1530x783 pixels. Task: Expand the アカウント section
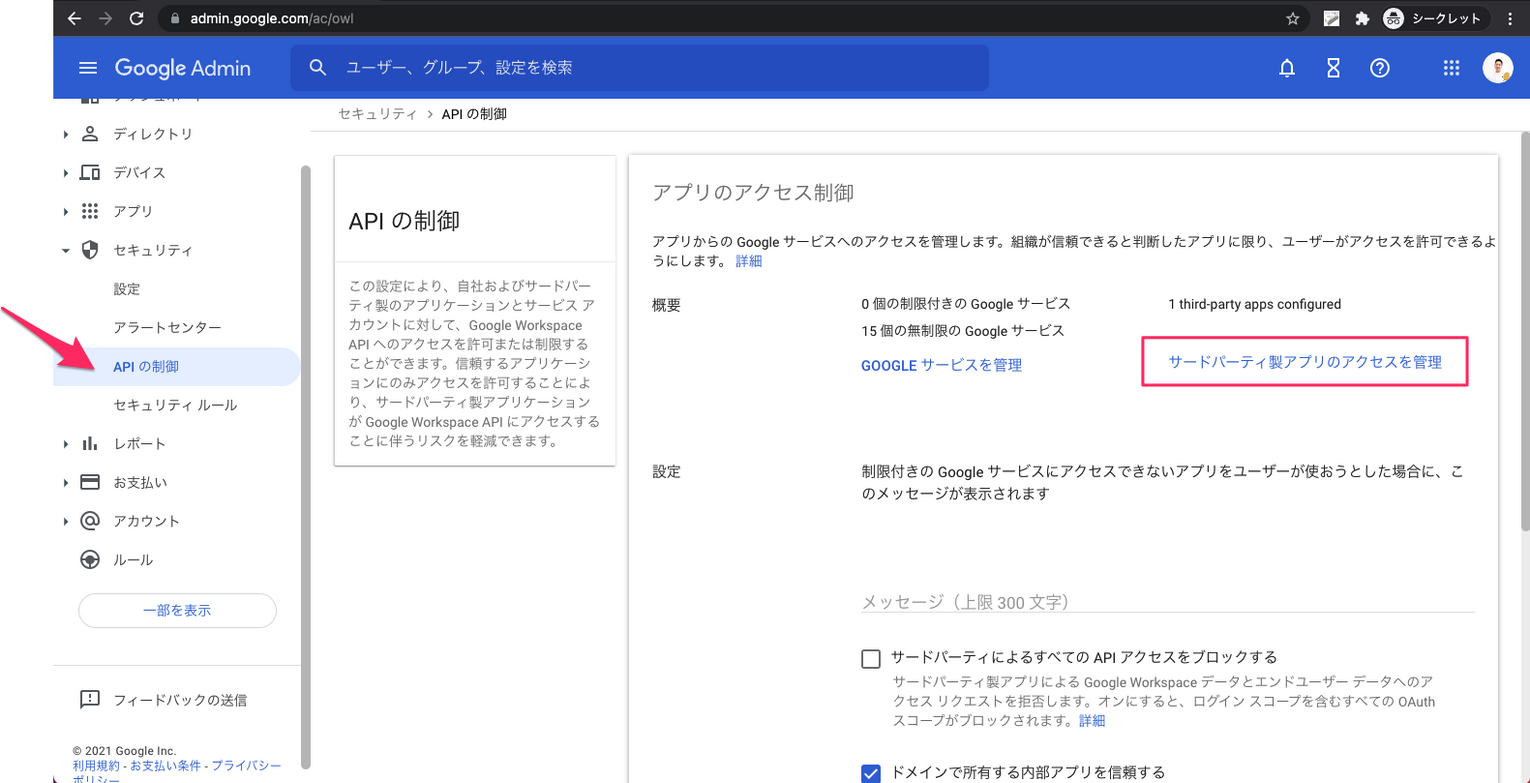point(66,521)
